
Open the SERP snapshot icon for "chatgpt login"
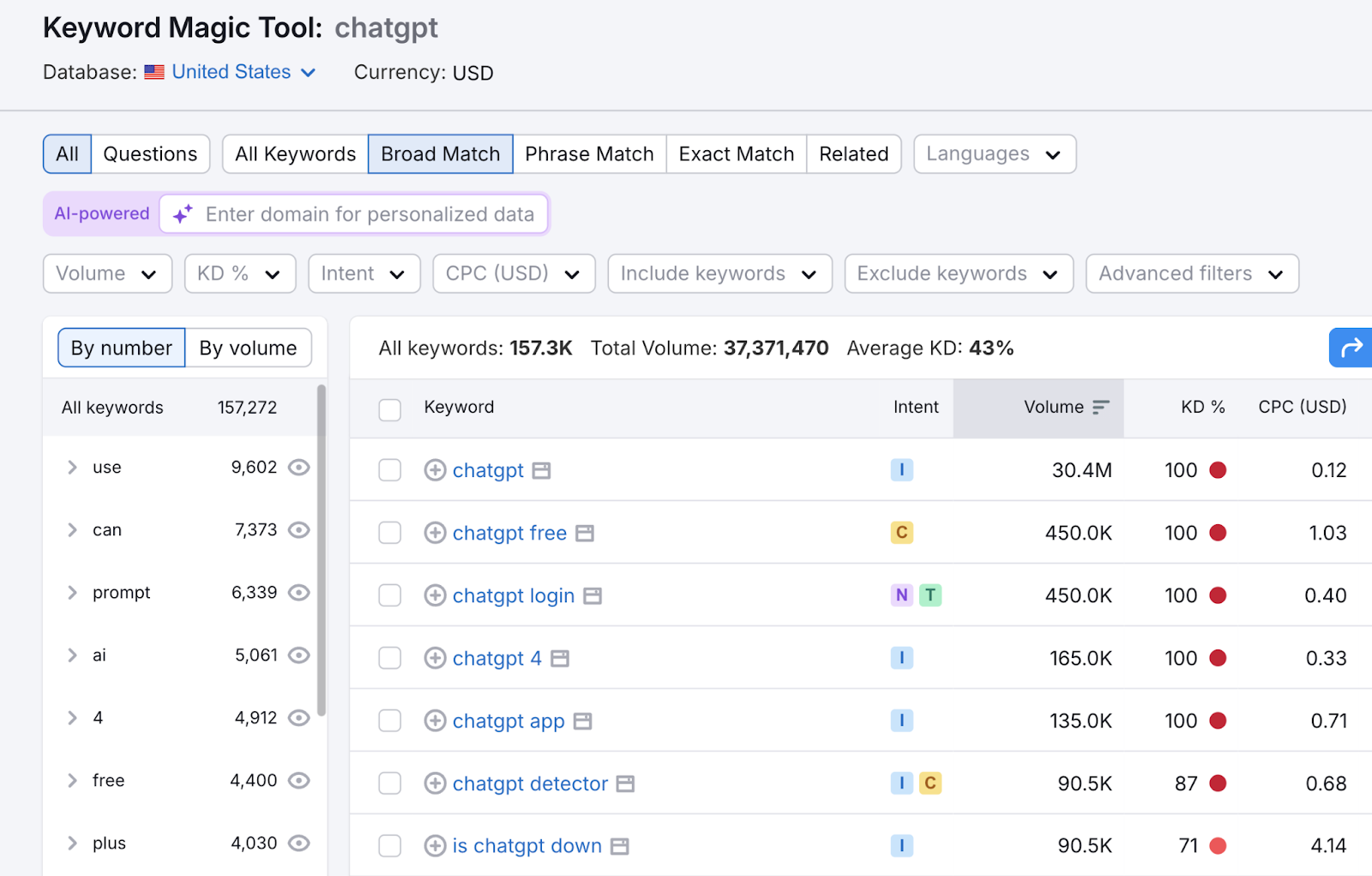point(593,595)
